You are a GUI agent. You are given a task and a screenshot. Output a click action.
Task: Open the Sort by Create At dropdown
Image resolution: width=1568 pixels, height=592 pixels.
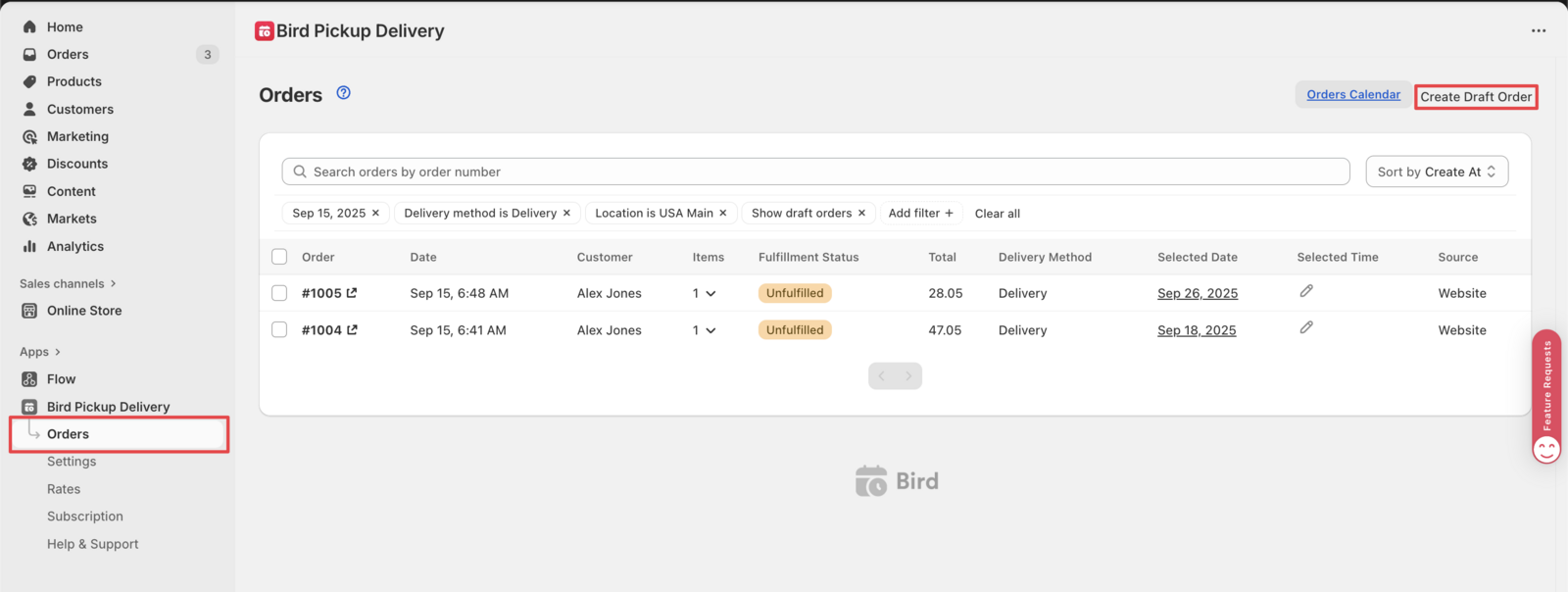coord(1437,172)
